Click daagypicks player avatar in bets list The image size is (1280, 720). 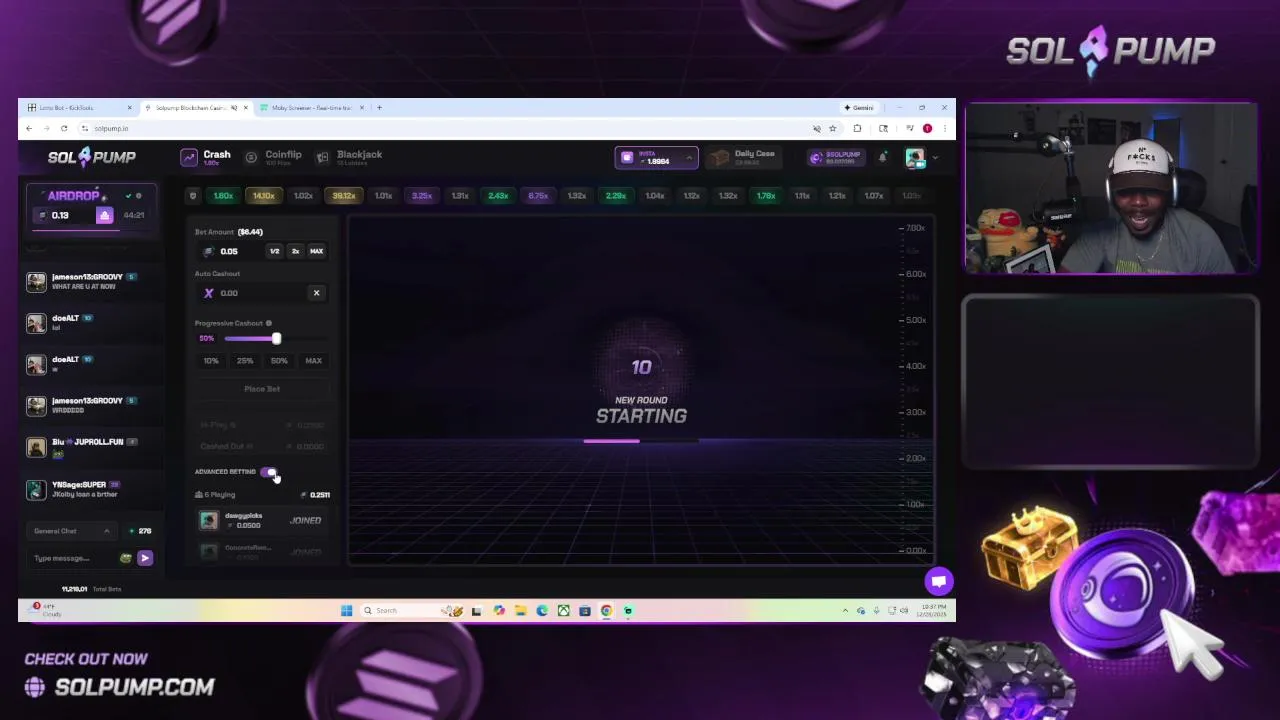click(208, 520)
